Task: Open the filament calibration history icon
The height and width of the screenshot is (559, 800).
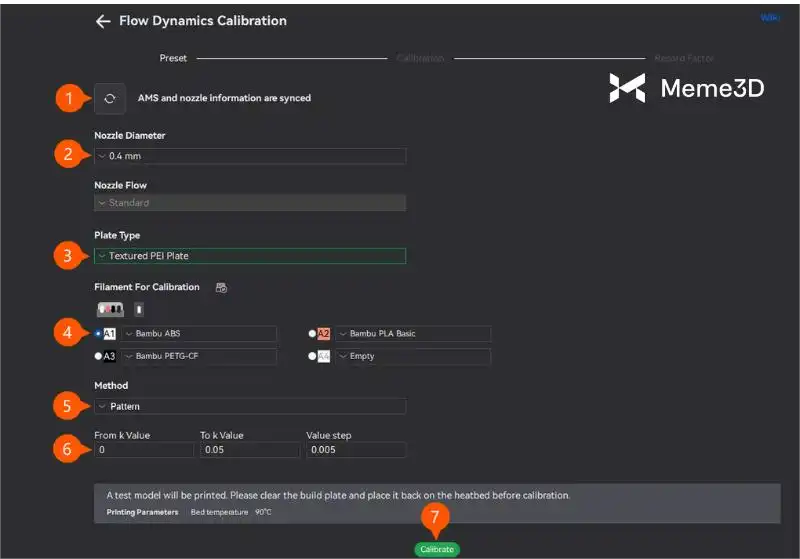Action: point(222,288)
